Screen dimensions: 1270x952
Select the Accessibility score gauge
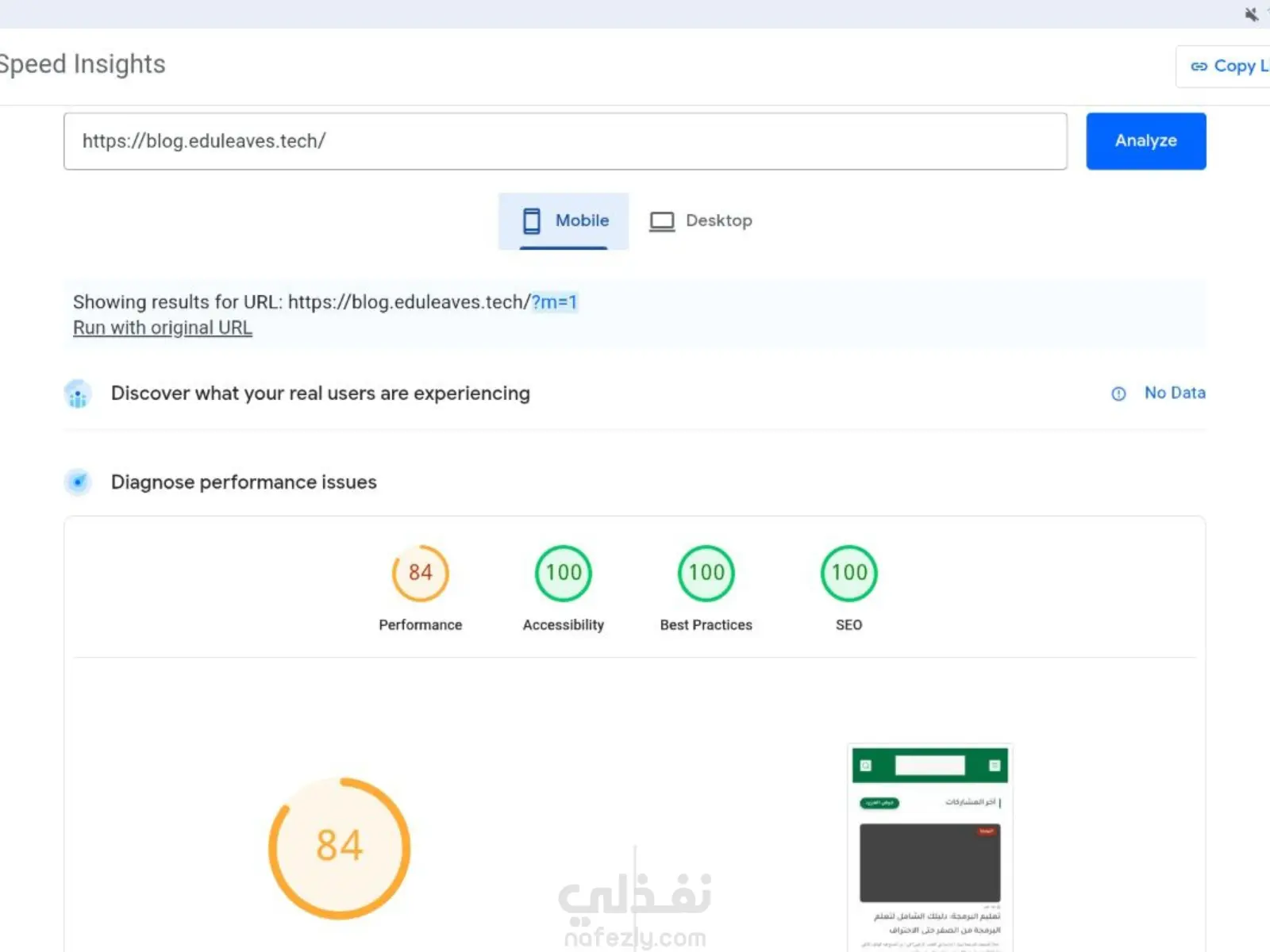564,573
